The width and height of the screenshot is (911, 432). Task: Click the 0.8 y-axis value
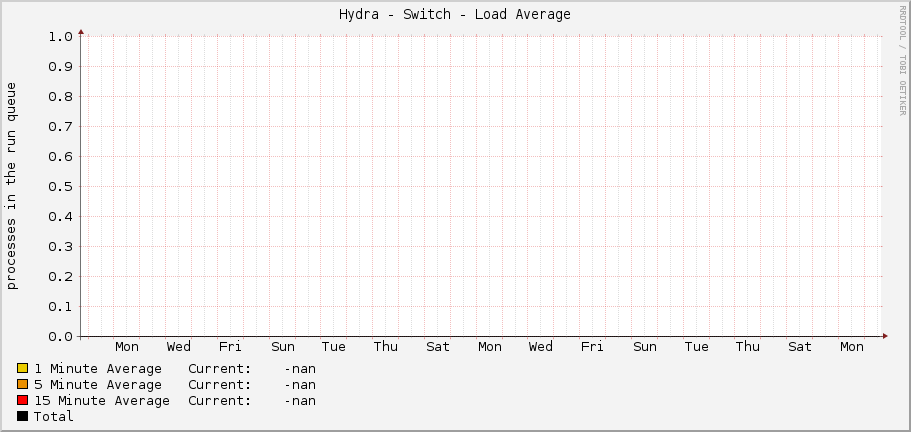point(60,96)
